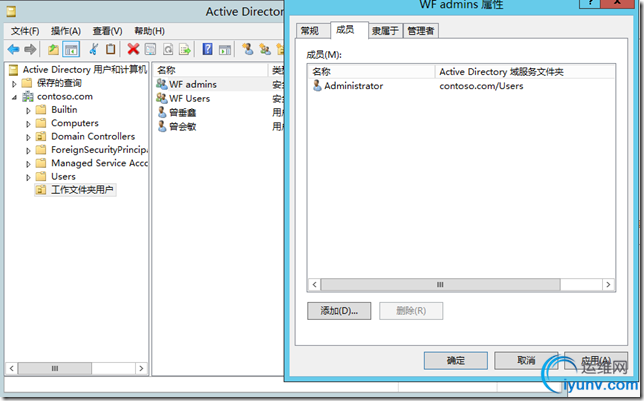Click the Administrator user icon in members list
Image resolution: width=644 pixels, height=401 pixels.
[317, 85]
